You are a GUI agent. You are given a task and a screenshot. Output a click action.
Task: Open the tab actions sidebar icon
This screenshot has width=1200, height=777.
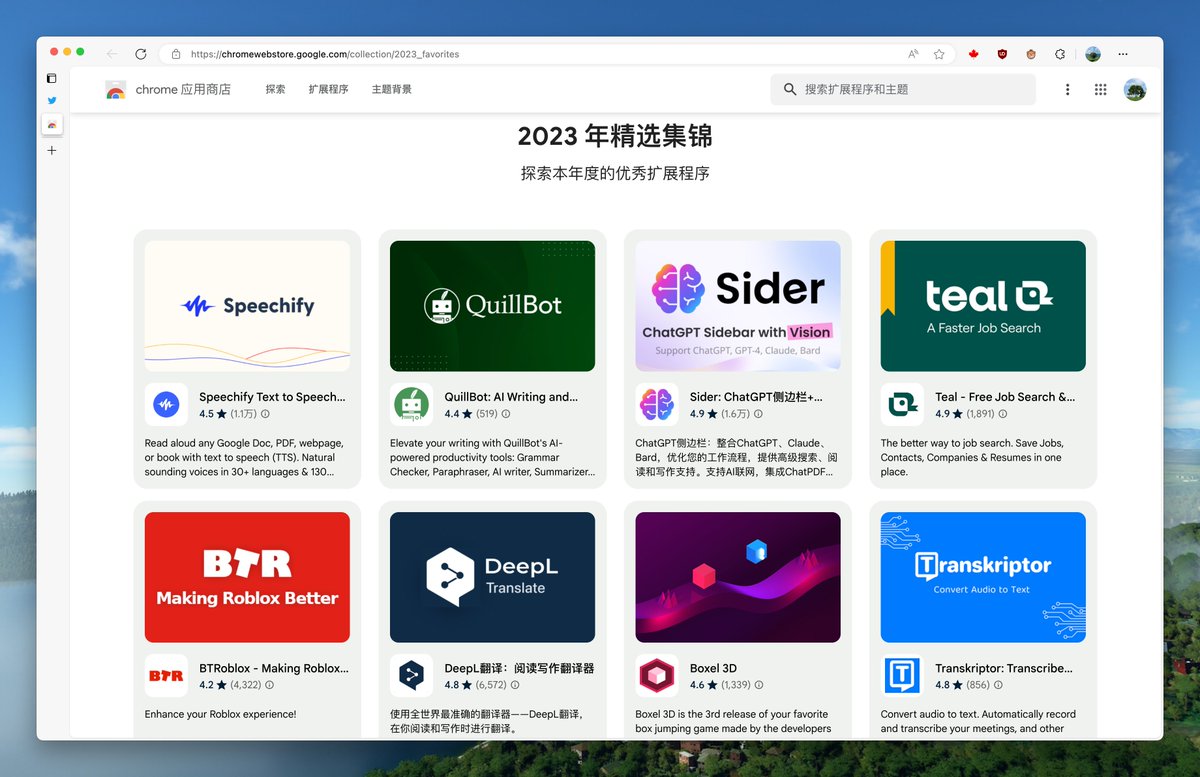tap(52, 78)
